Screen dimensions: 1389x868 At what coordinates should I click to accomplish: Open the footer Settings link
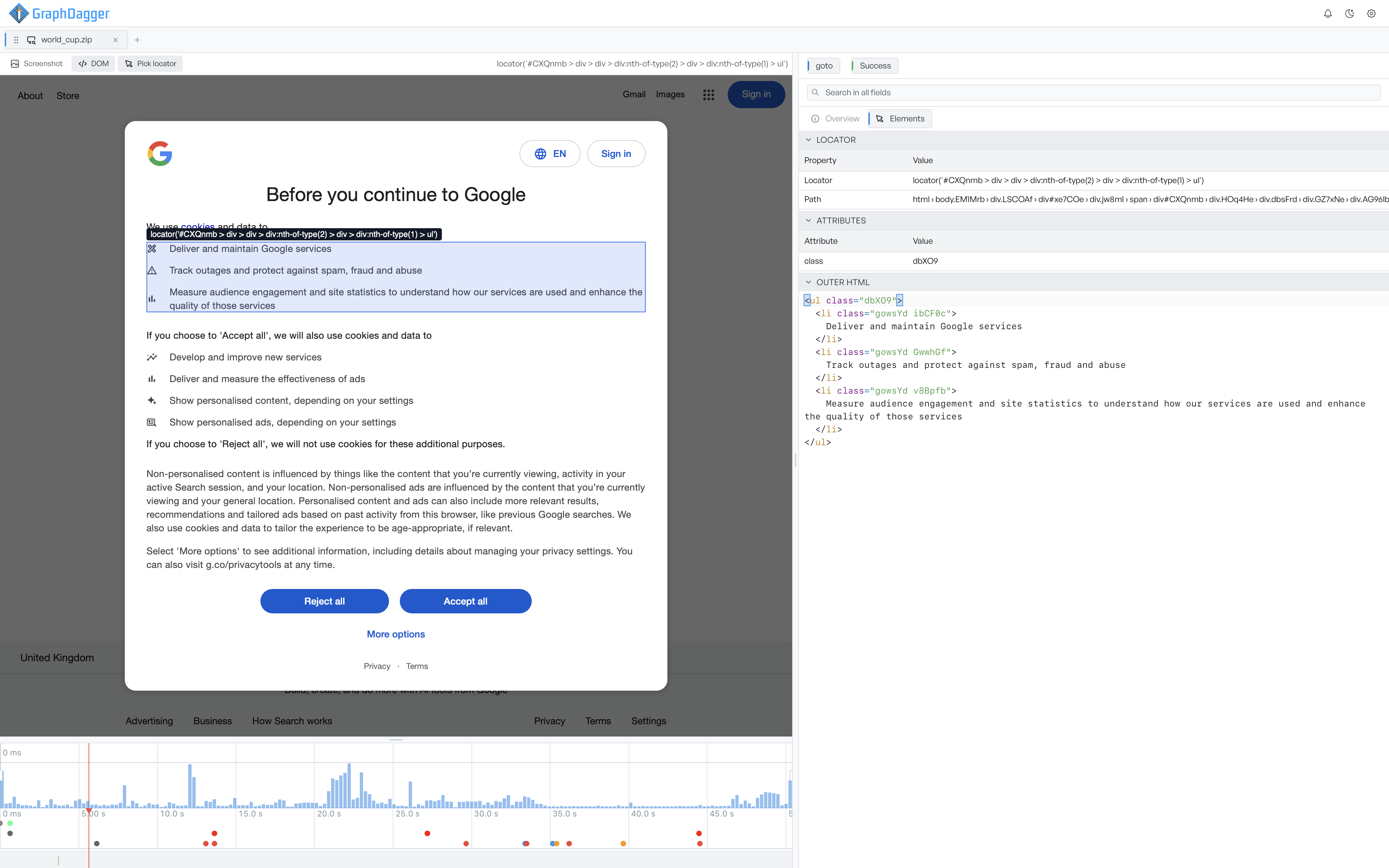point(649,721)
